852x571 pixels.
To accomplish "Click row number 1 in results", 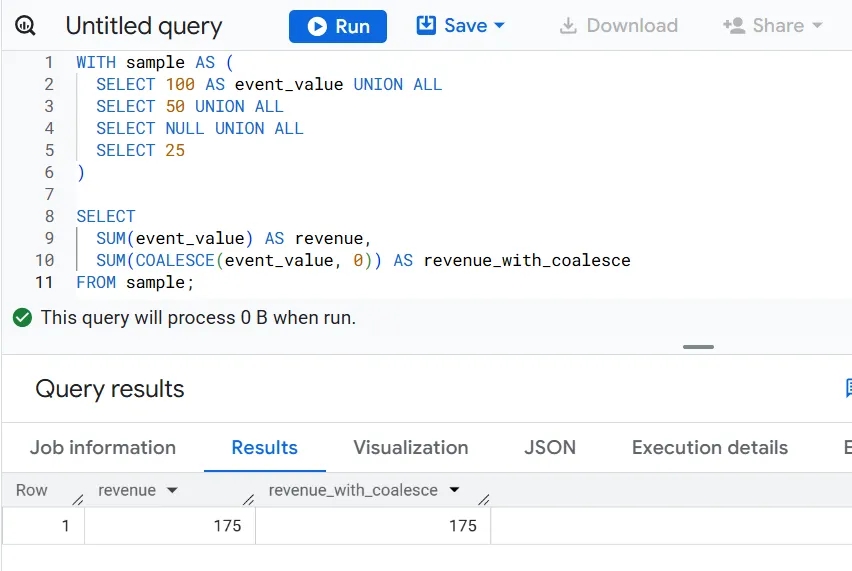I will pos(65,526).
